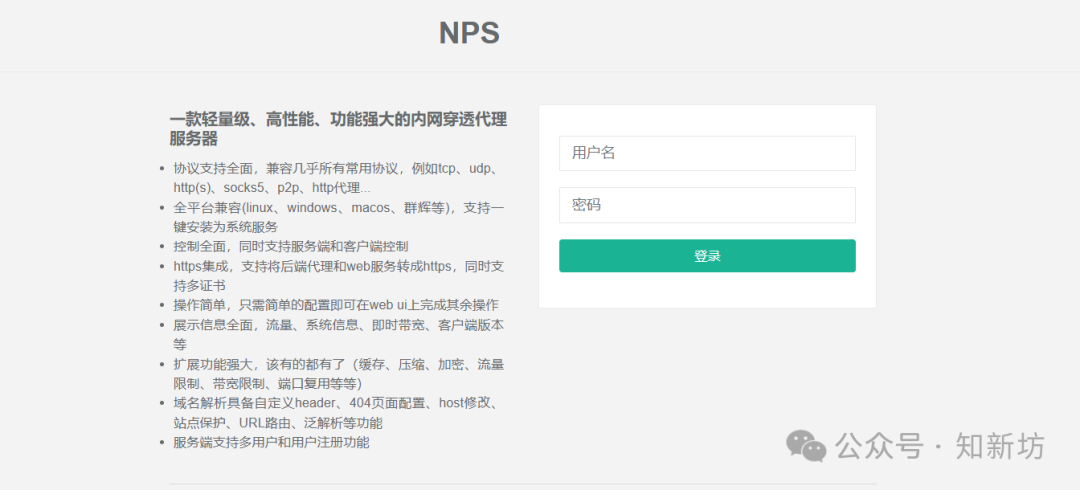Click the line 服务端支持多用户和用户注册功能

[271, 442]
